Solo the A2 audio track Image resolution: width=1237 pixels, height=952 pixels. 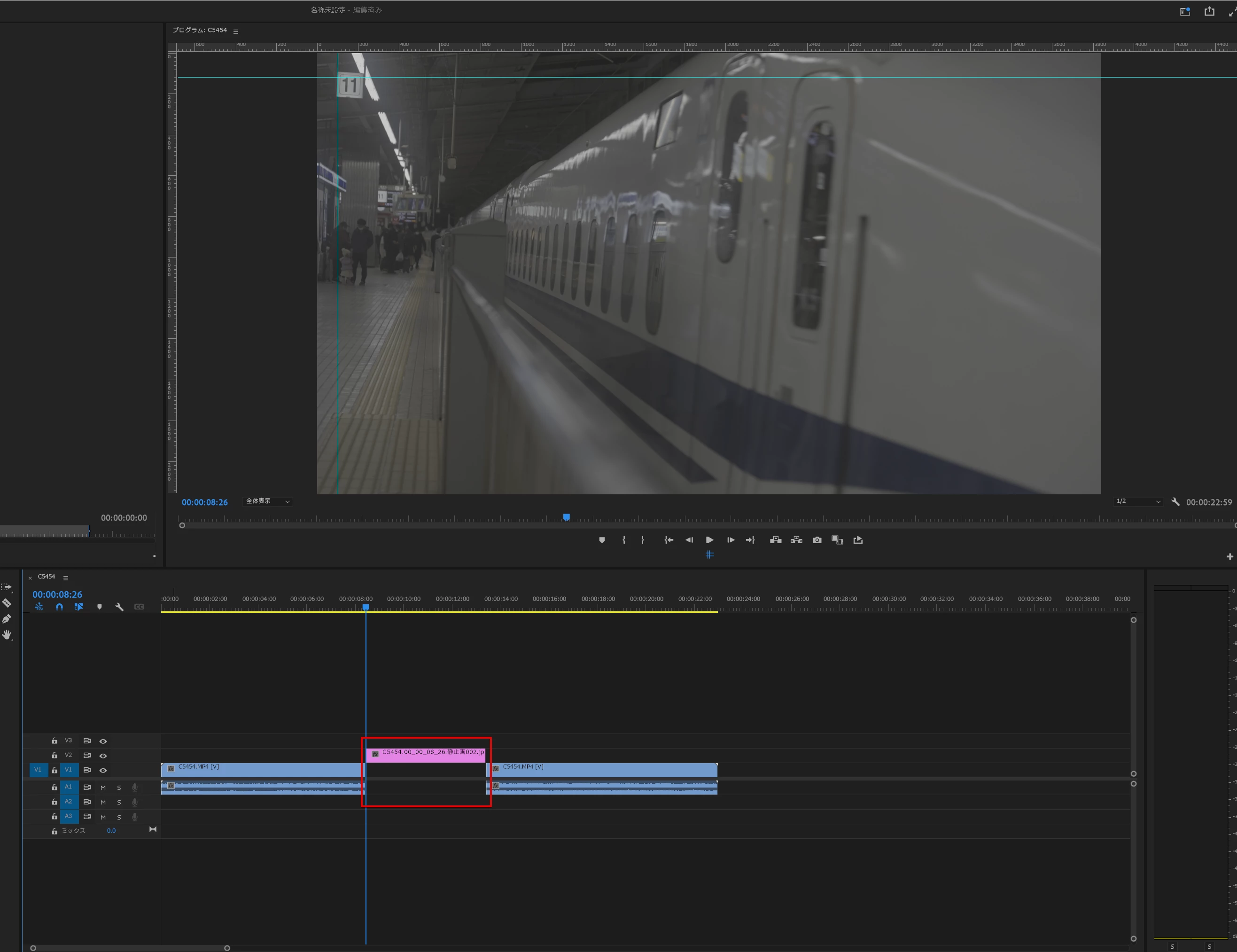click(119, 802)
